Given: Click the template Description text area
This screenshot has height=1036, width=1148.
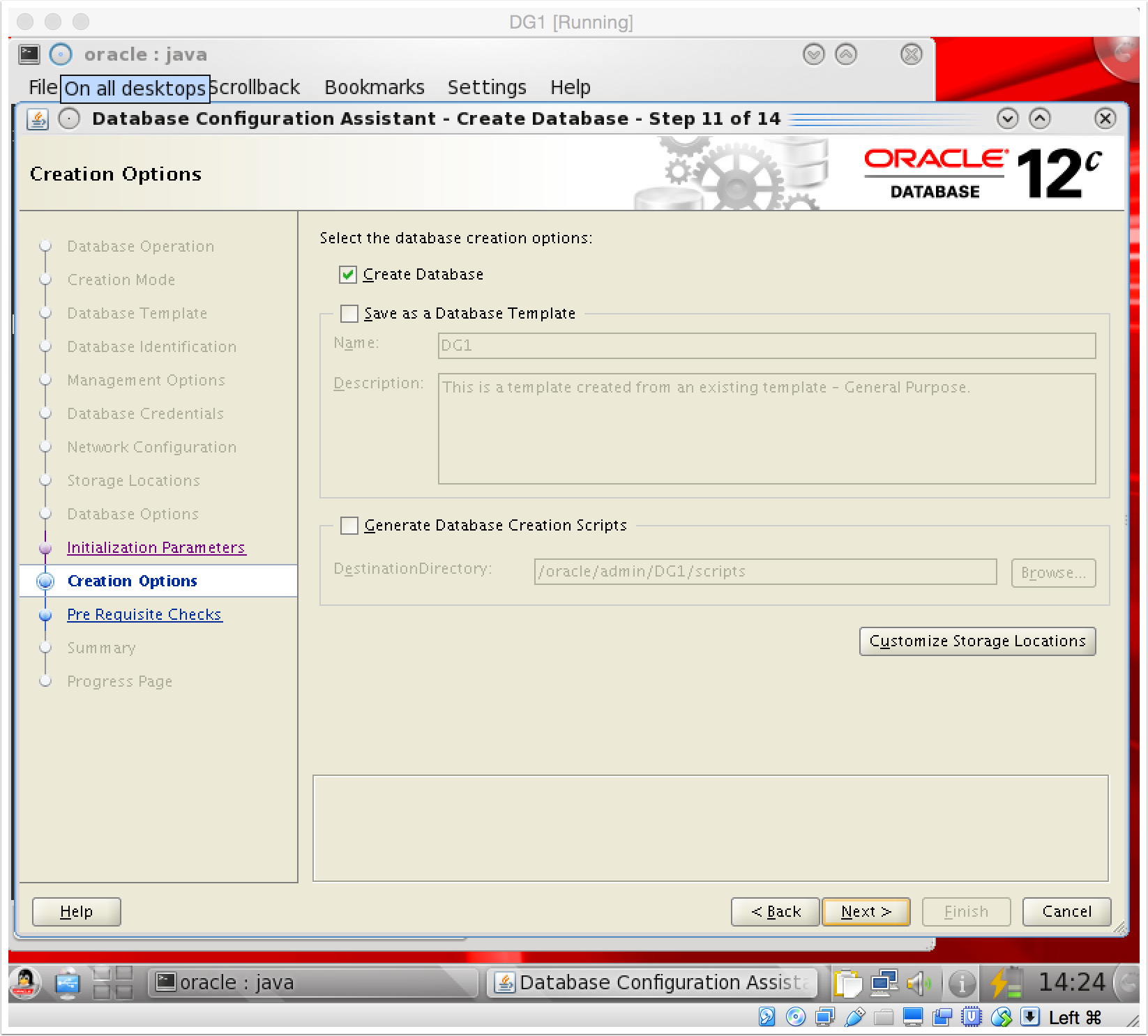Looking at the screenshot, I should (x=766, y=429).
